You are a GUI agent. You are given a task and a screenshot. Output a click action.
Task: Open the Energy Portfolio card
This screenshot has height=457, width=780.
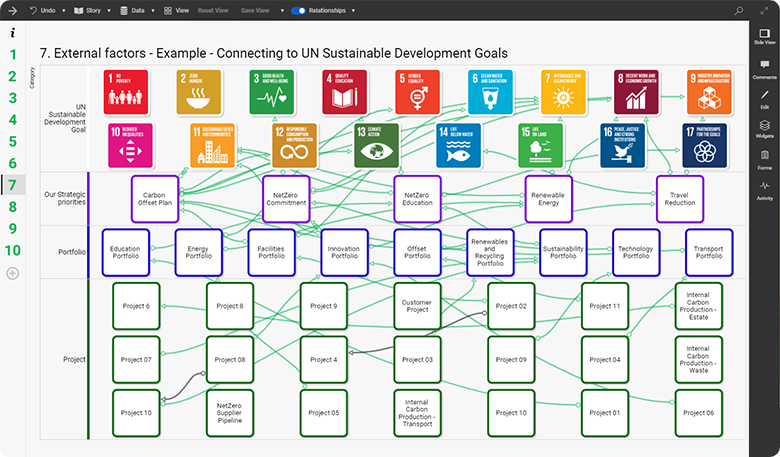198,252
